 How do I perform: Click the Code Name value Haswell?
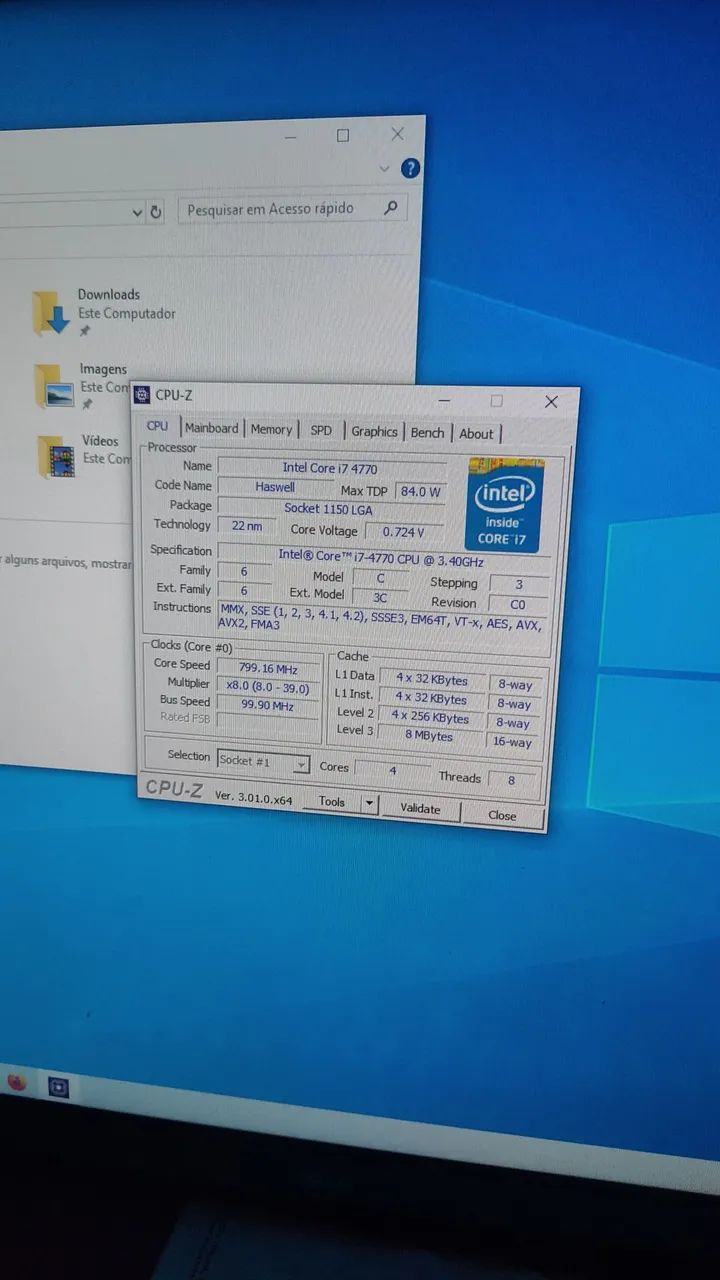[275, 487]
